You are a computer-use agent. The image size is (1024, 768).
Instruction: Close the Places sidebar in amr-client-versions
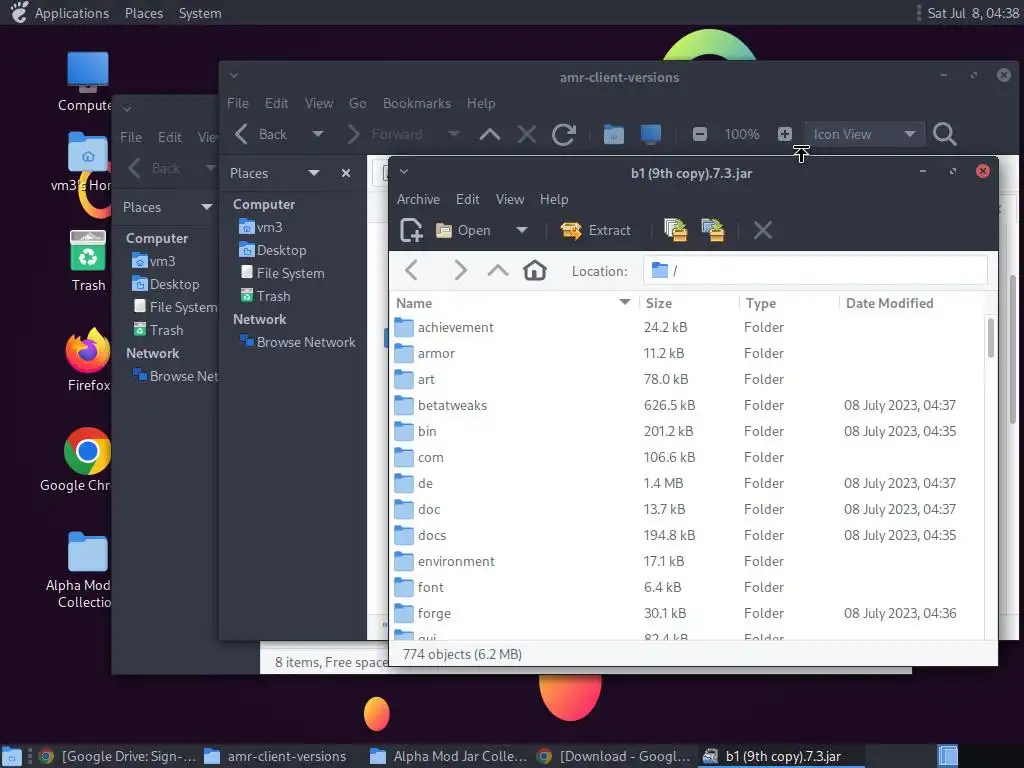(x=345, y=173)
